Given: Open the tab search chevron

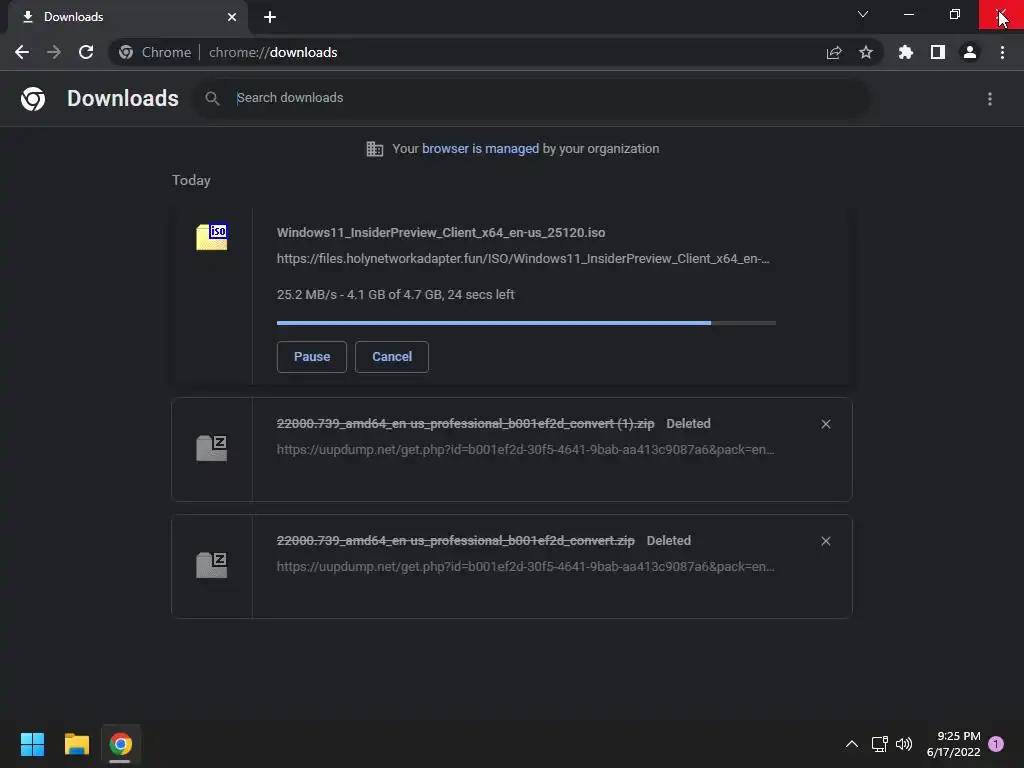Looking at the screenshot, I should (x=863, y=14).
